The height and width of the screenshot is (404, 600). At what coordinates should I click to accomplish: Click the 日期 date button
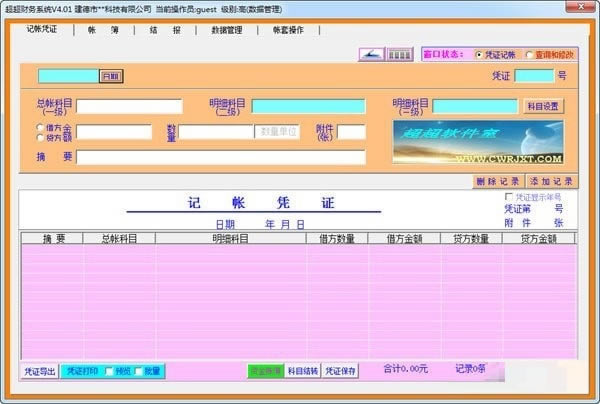[x=110, y=76]
